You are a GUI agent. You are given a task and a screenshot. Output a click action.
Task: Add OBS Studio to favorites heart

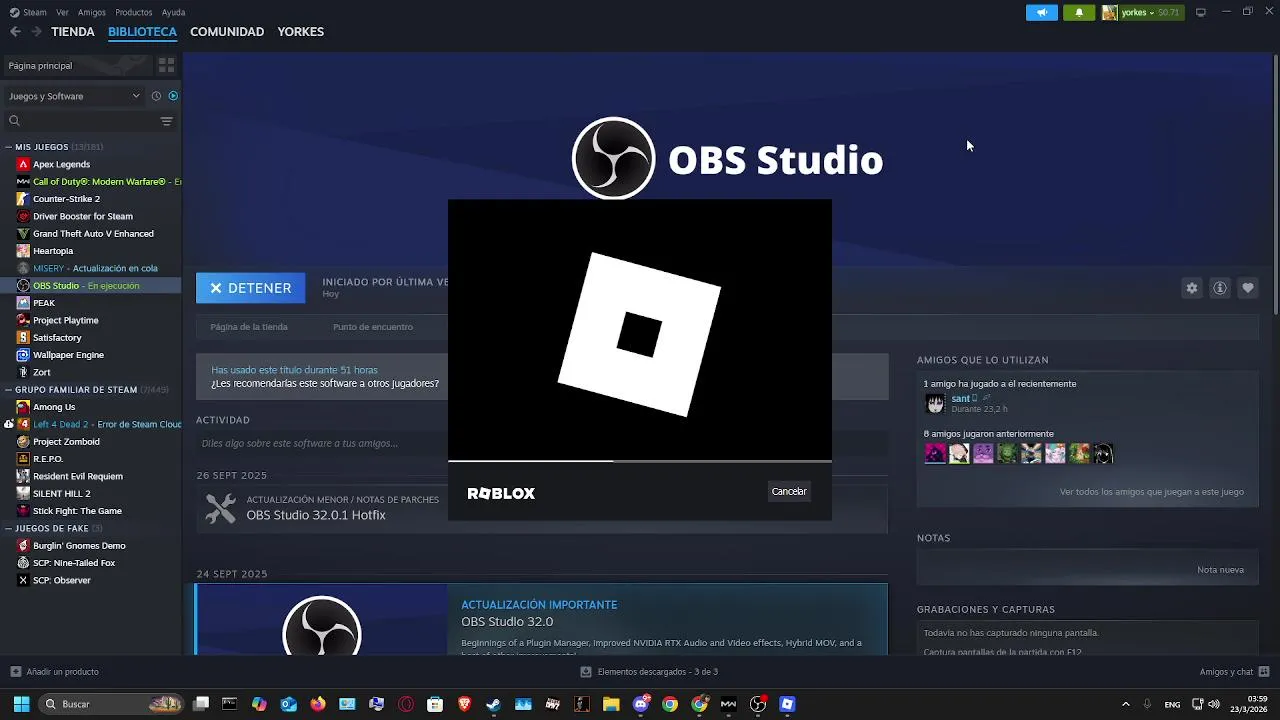click(1247, 288)
